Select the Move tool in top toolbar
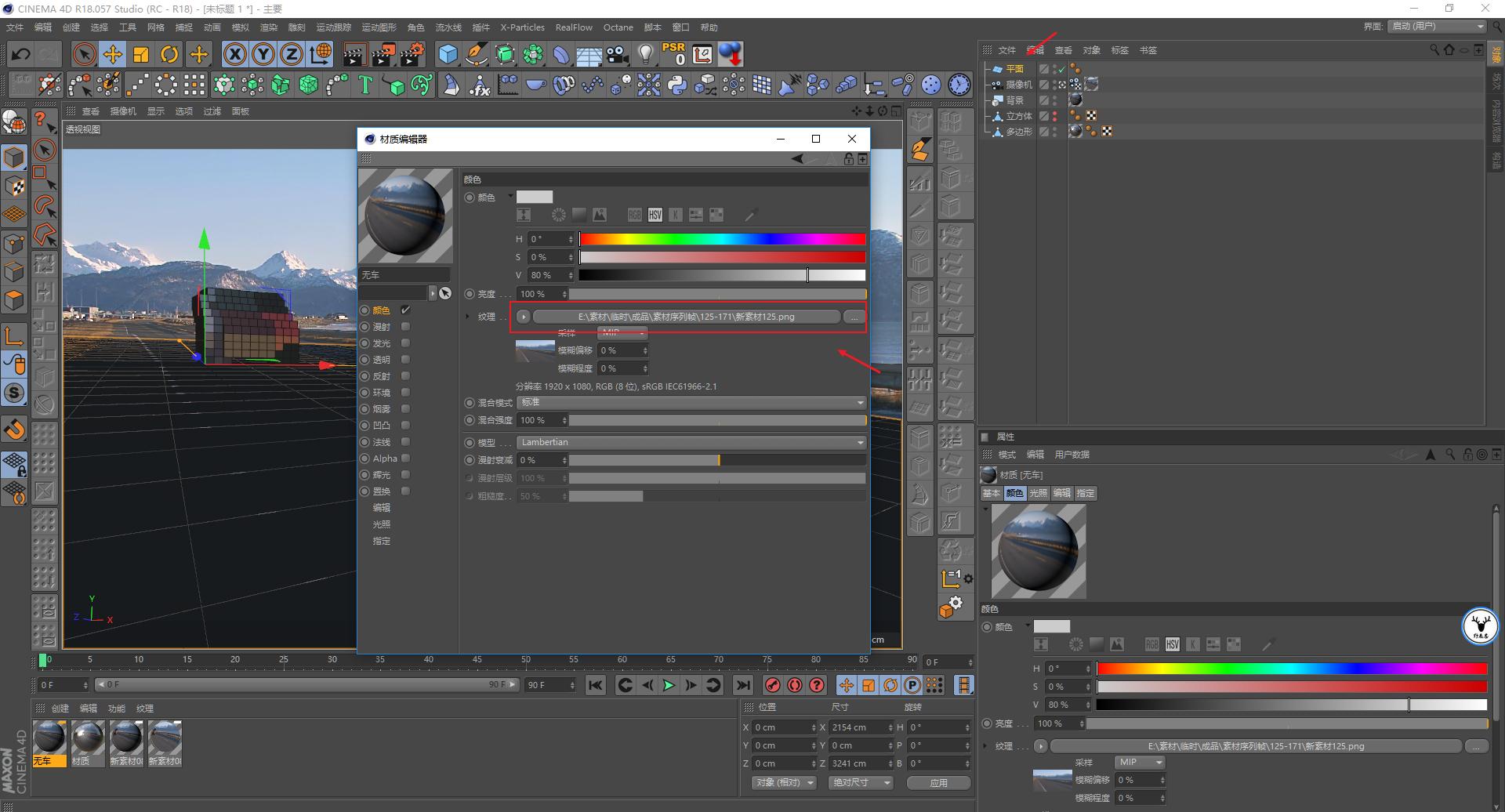 tap(113, 54)
